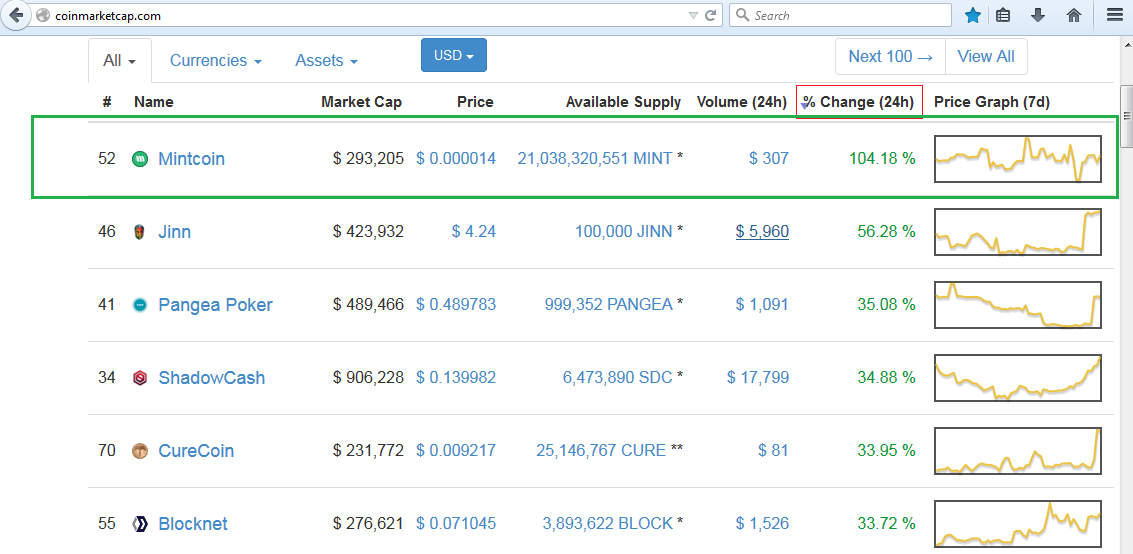Image resolution: width=1133 pixels, height=554 pixels.
Task: Click the Pangea Poker logo icon
Action: [140, 305]
